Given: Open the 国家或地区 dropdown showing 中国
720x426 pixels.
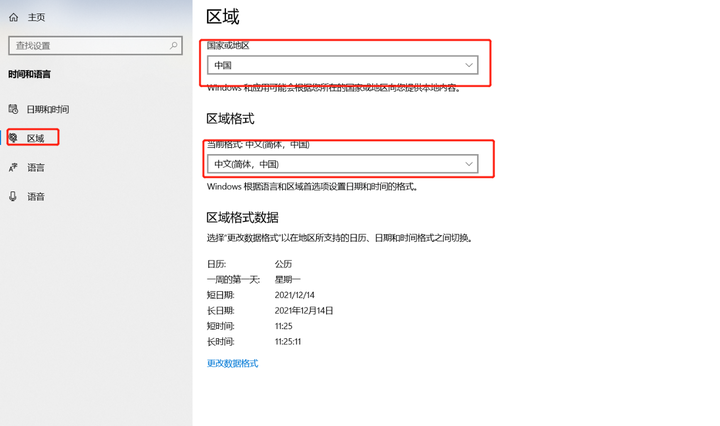Looking at the screenshot, I should (x=343, y=65).
